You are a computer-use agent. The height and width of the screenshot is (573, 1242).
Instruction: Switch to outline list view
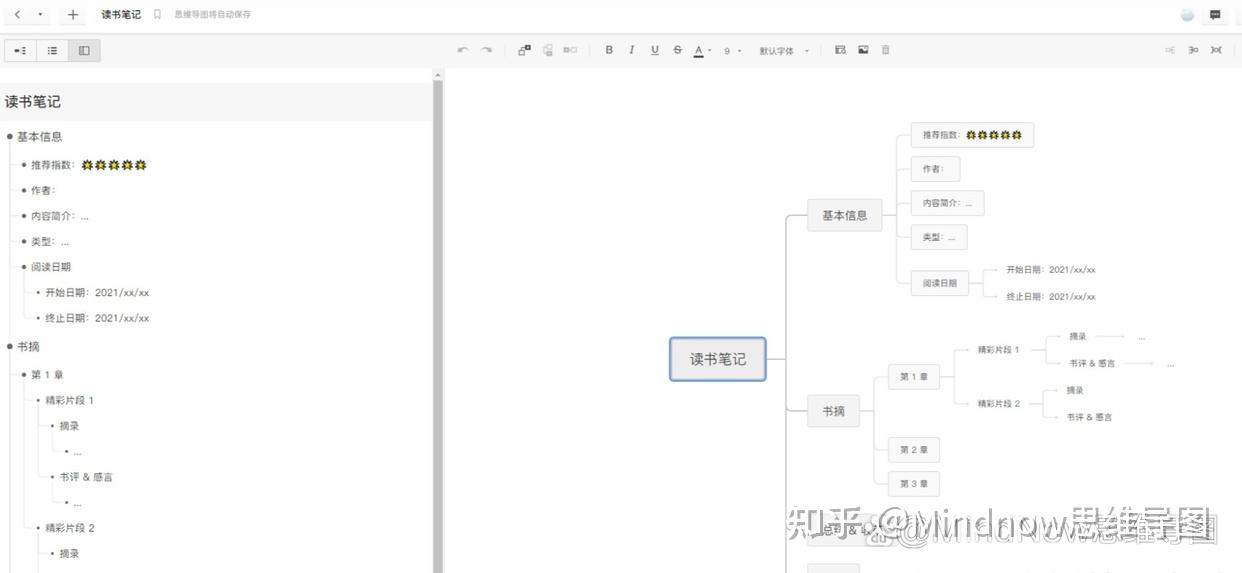point(52,50)
